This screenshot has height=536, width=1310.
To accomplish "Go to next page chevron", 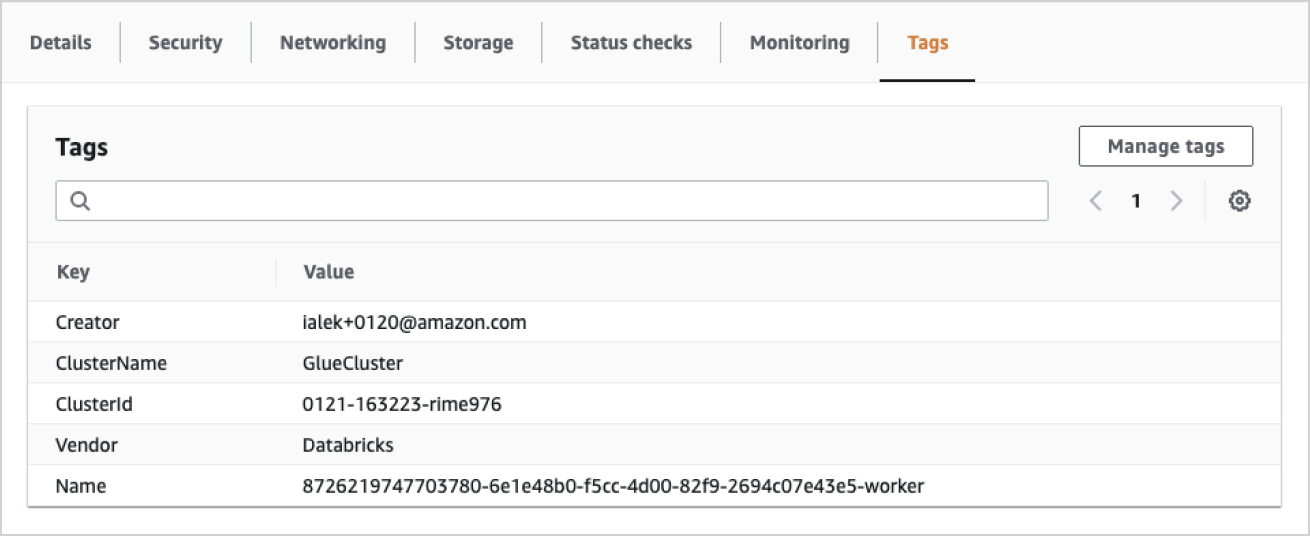I will coord(1176,201).
